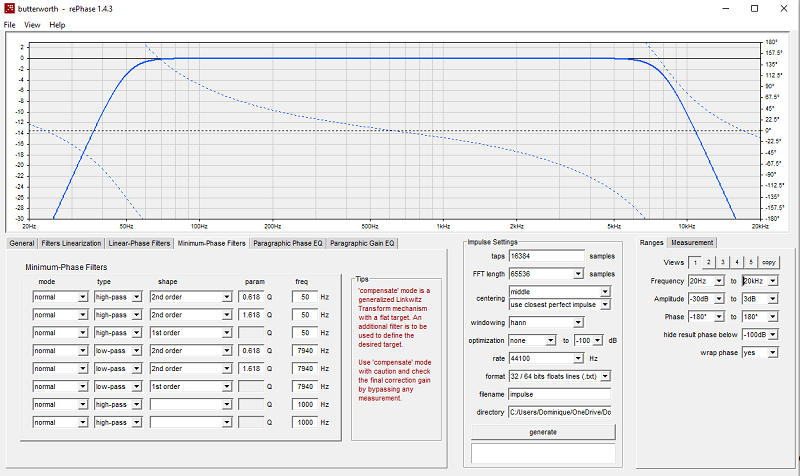800x476 pixels.
Task: Select view 3 button
Action: [722, 262]
